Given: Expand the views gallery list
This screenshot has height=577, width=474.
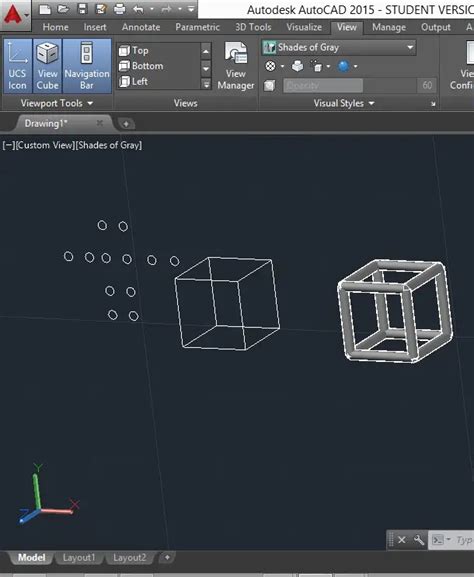Looking at the screenshot, I should 206,85.
